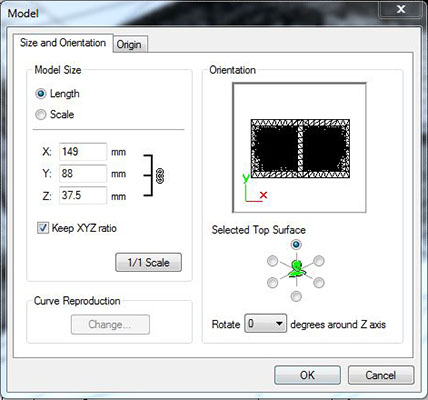Screen dimensions: 428x400
Task: Select the lower-left top-surface radio button
Action: (x=272, y=282)
